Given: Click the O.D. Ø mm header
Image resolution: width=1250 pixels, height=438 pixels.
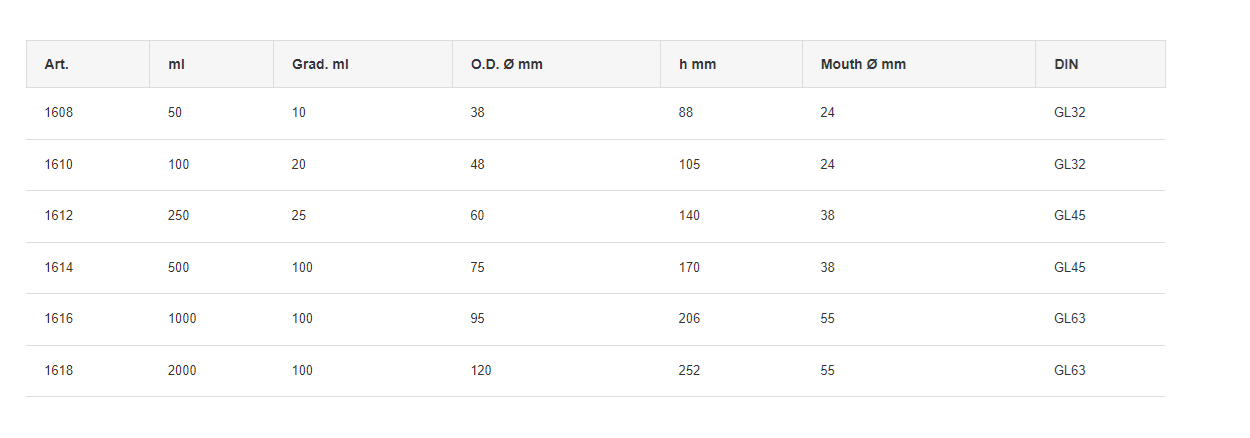Looking at the screenshot, I should pyautogui.click(x=507, y=64).
